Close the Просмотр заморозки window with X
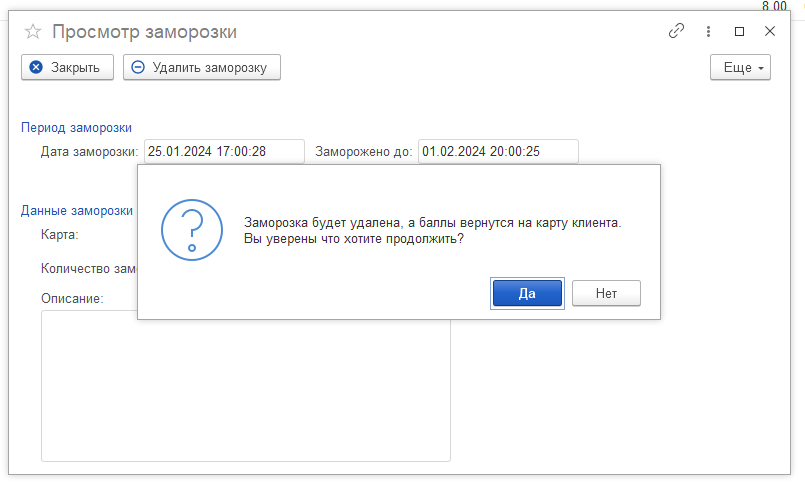 (770, 31)
